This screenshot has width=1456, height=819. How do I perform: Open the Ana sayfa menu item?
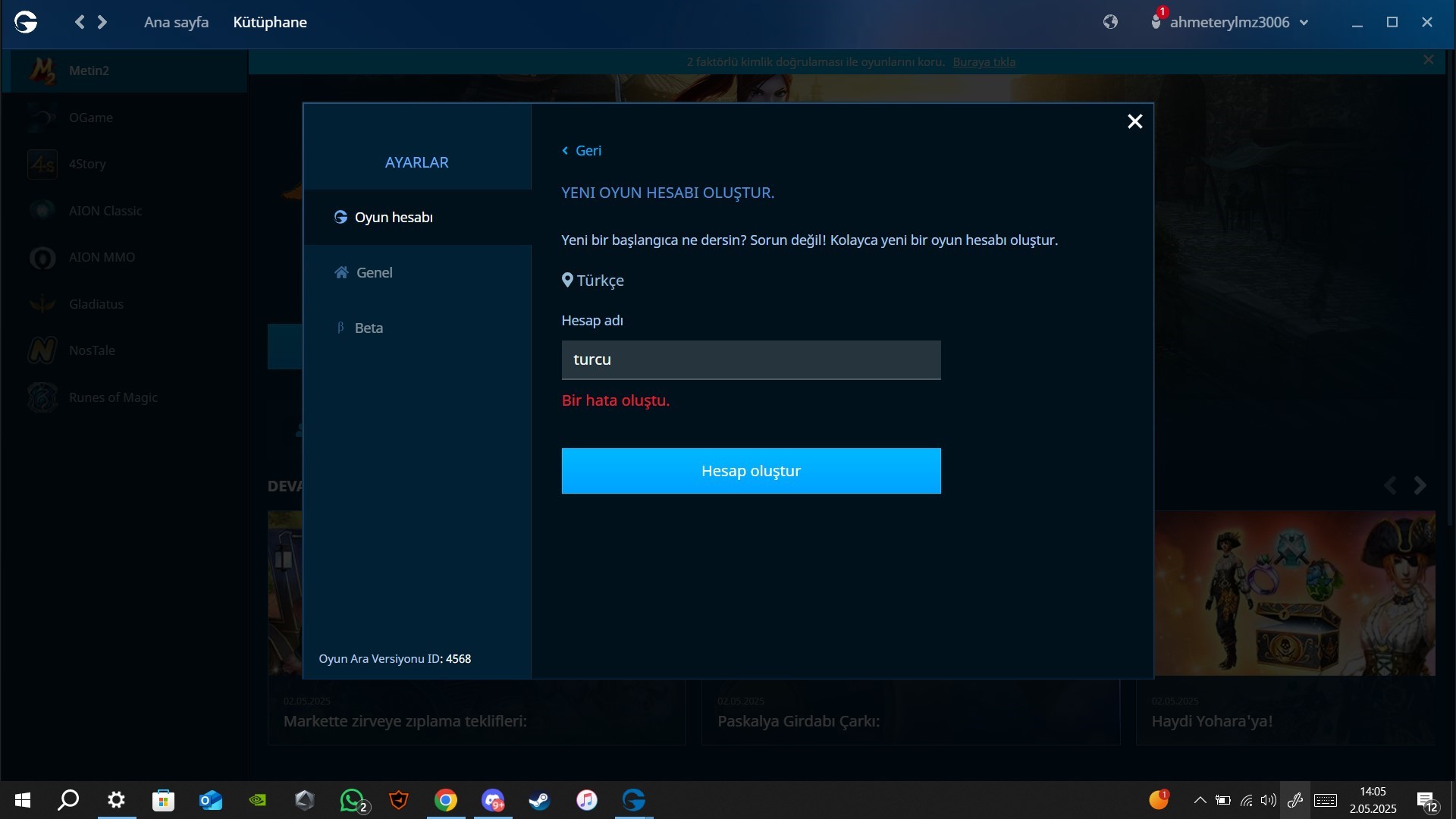click(176, 22)
